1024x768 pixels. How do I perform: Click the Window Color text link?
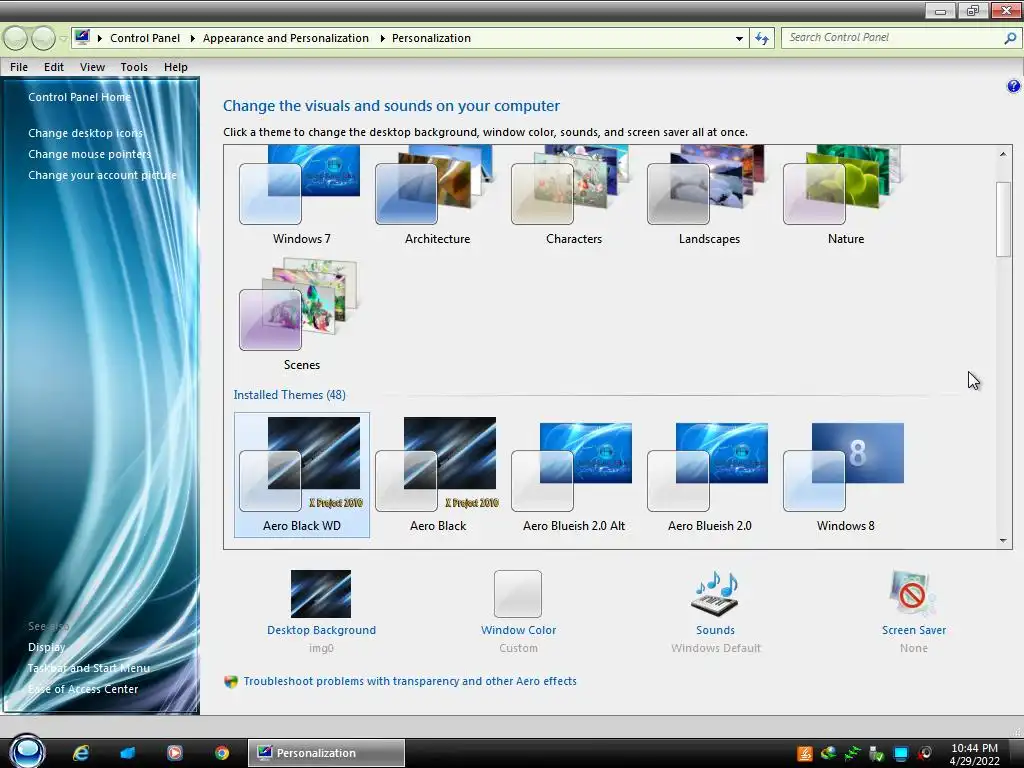click(x=519, y=630)
